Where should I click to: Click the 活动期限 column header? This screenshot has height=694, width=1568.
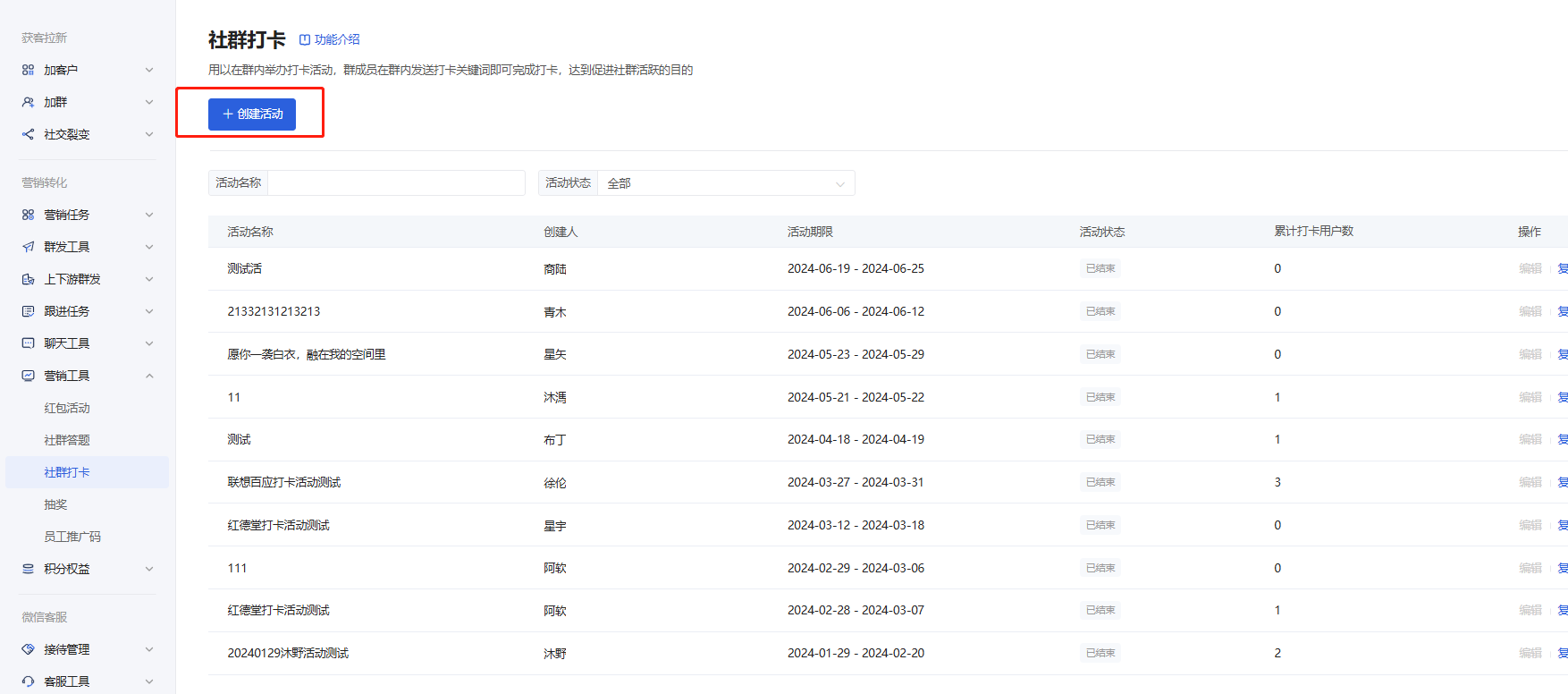(810, 232)
